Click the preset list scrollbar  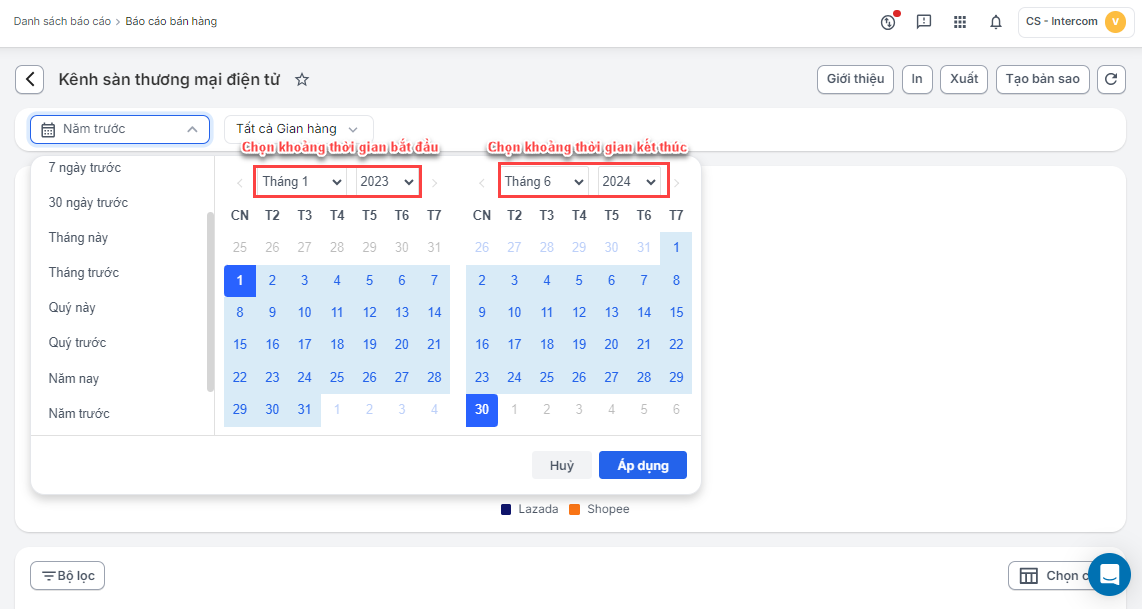tap(210, 300)
